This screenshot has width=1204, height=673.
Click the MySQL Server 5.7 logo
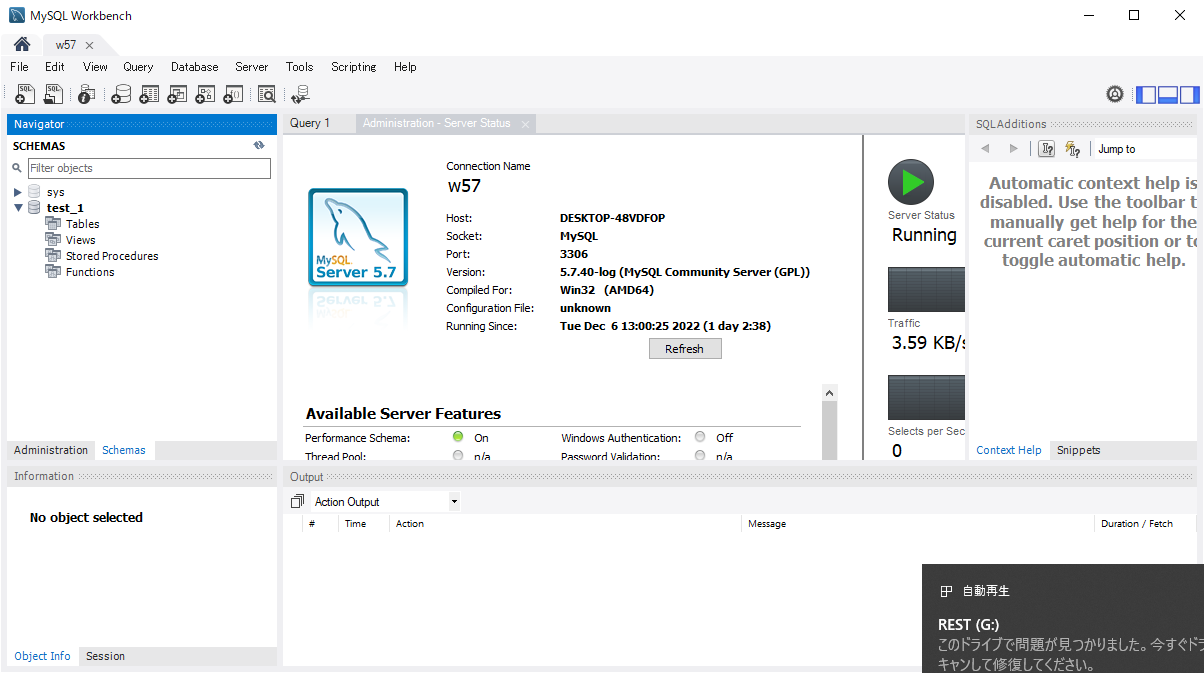click(358, 238)
